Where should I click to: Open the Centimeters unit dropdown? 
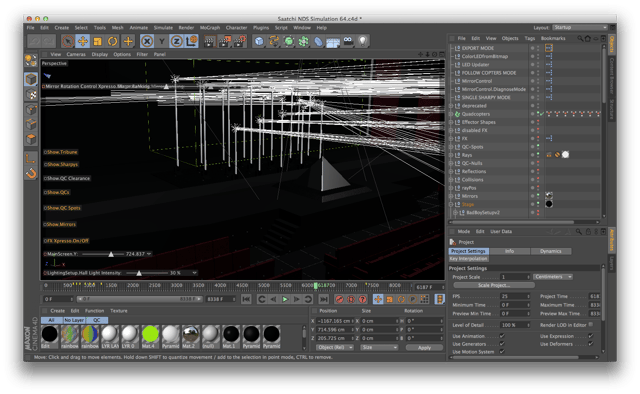pos(552,277)
